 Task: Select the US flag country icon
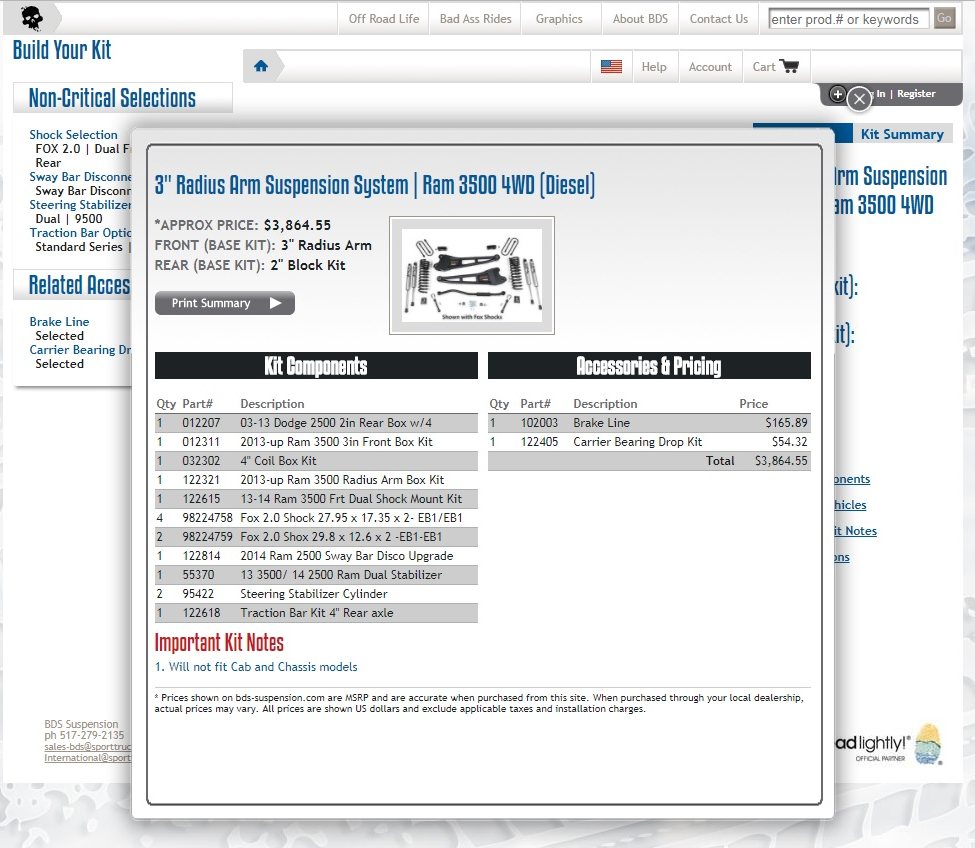611,67
